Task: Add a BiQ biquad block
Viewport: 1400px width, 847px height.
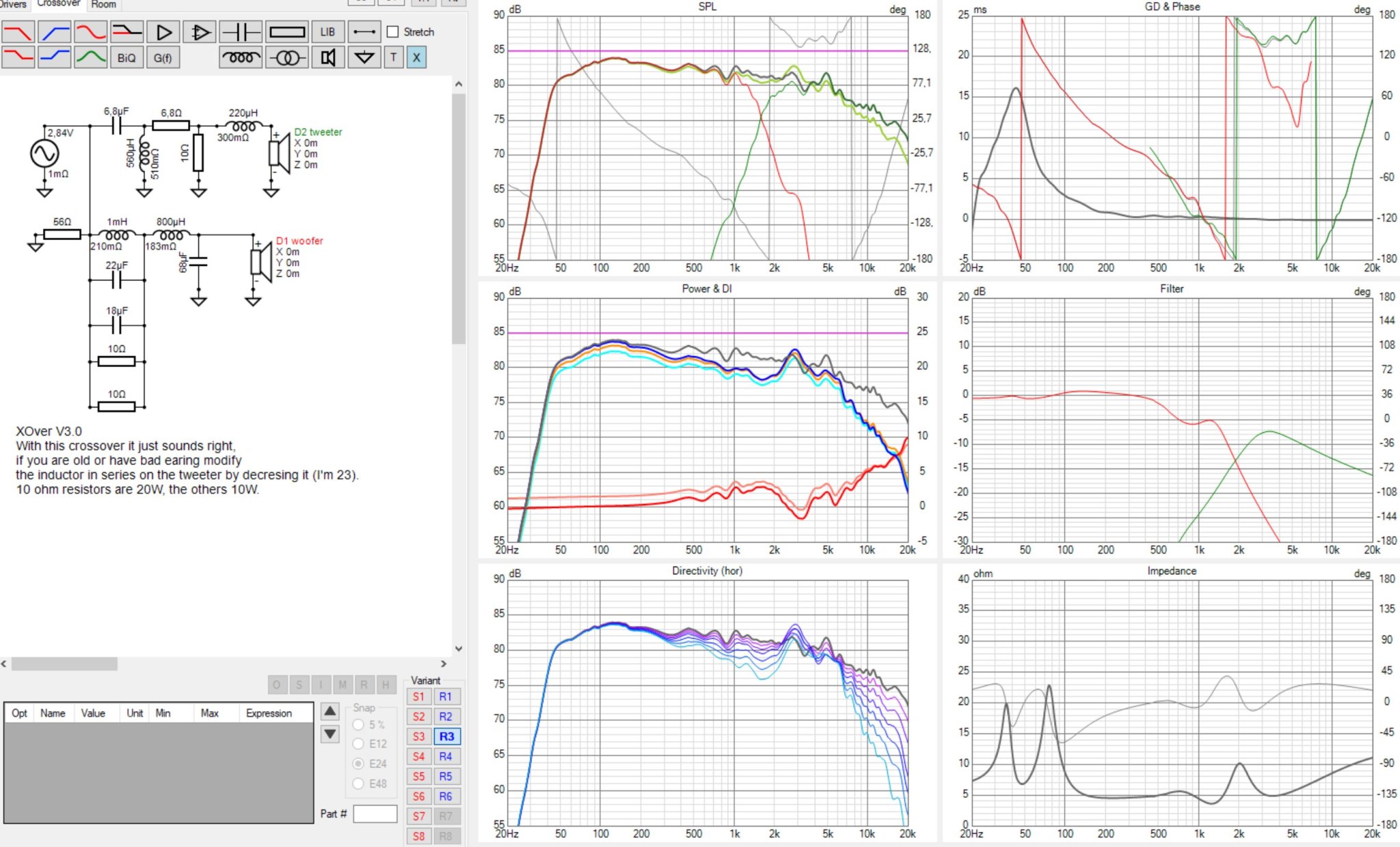Action: point(126,57)
